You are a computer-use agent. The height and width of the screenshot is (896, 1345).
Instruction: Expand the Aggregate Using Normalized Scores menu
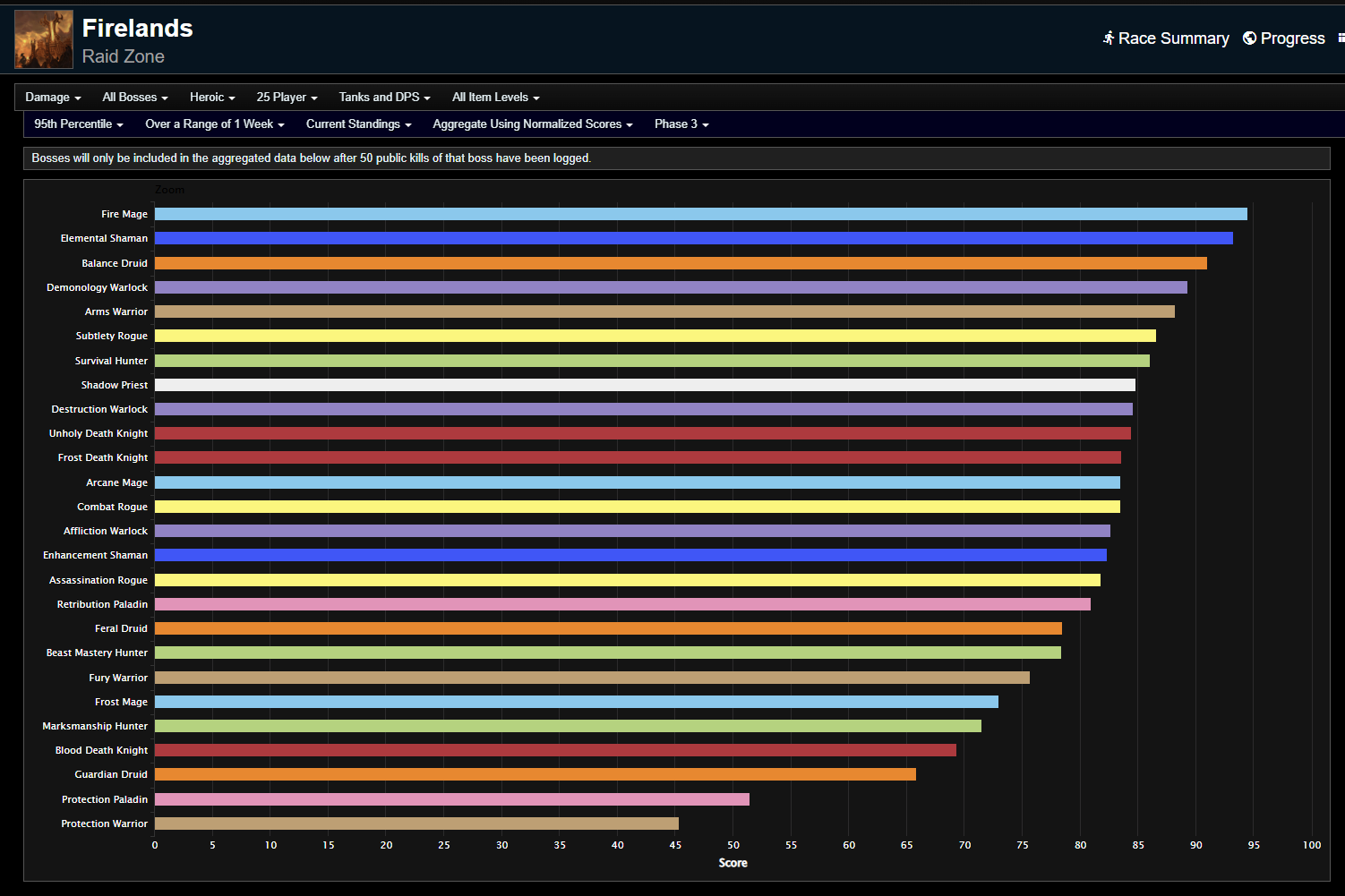[x=532, y=124]
